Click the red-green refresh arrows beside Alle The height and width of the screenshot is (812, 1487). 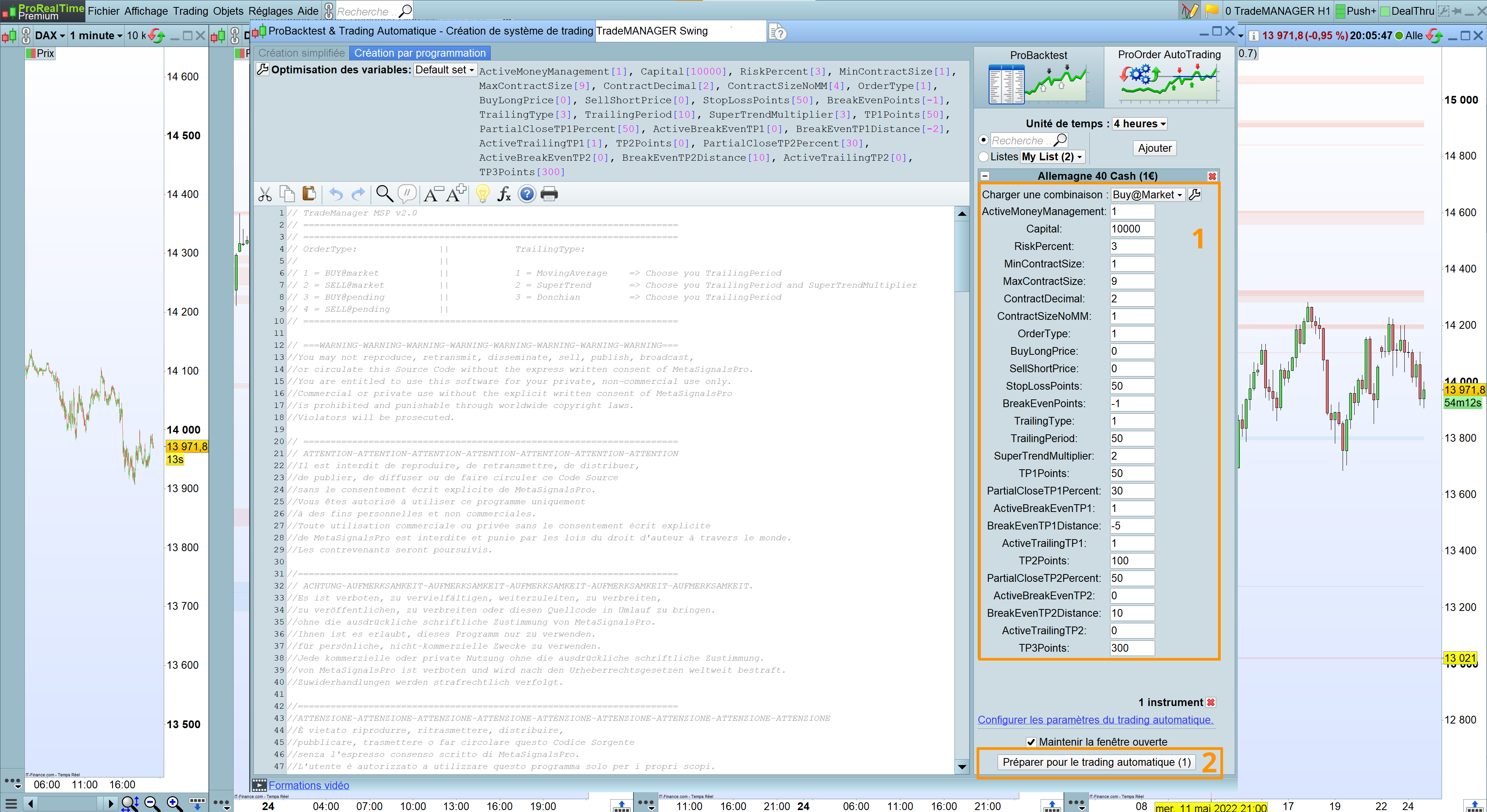coord(1434,36)
